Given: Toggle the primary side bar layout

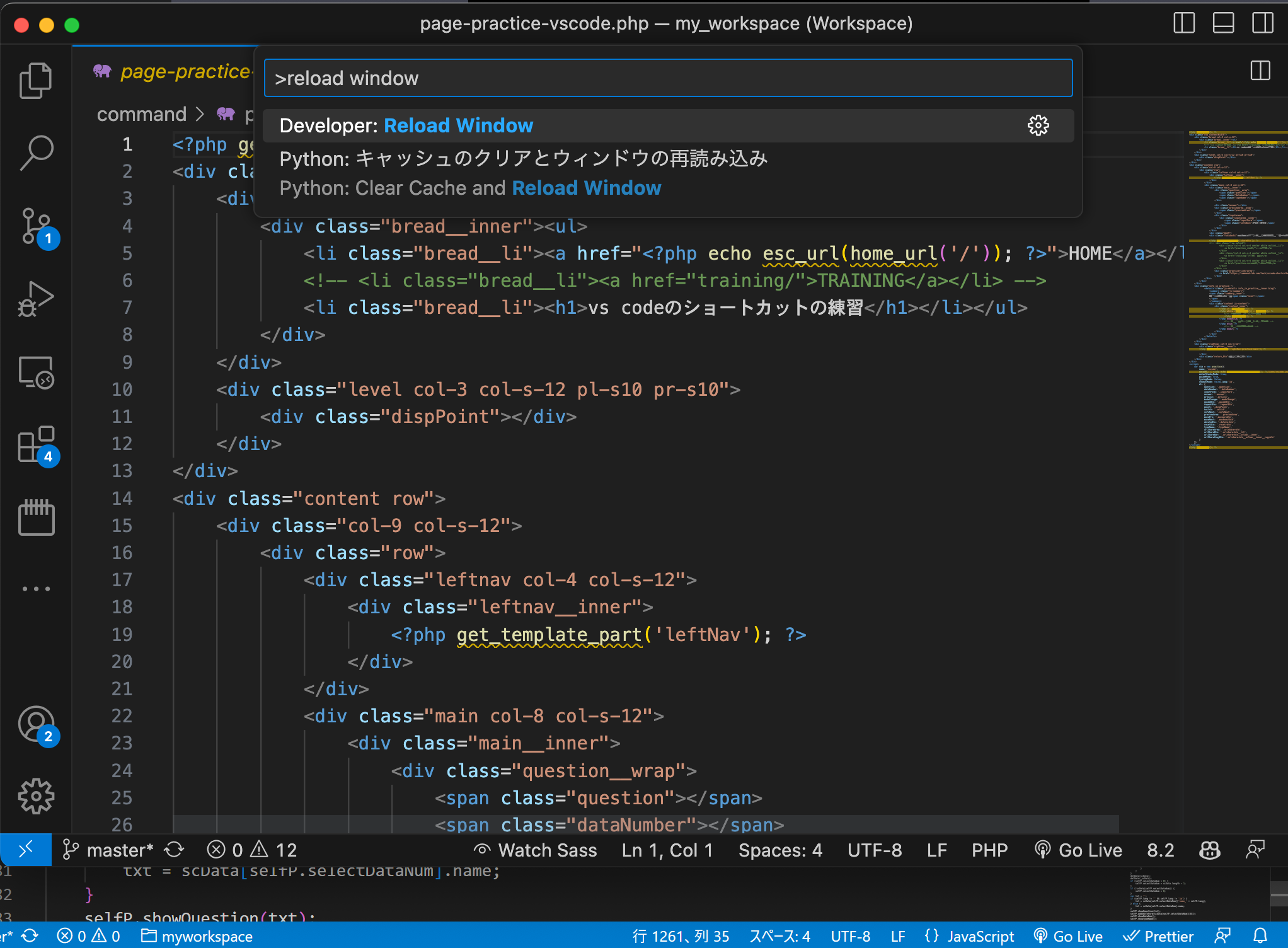Looking at the screenshot, I should pos(1184,23).
